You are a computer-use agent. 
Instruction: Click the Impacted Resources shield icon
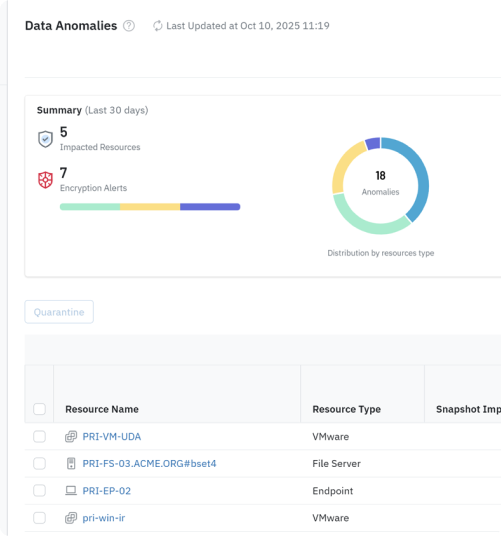tap(45, 139)
